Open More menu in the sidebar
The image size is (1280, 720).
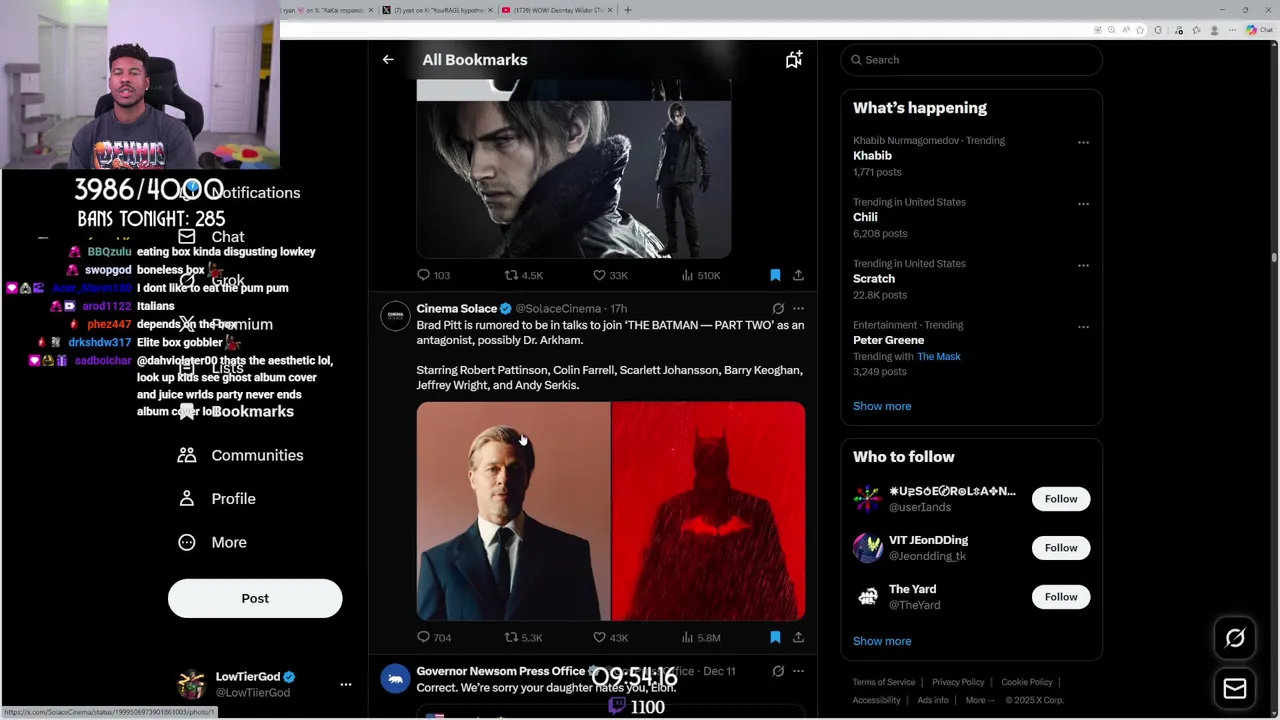[212, 542]
